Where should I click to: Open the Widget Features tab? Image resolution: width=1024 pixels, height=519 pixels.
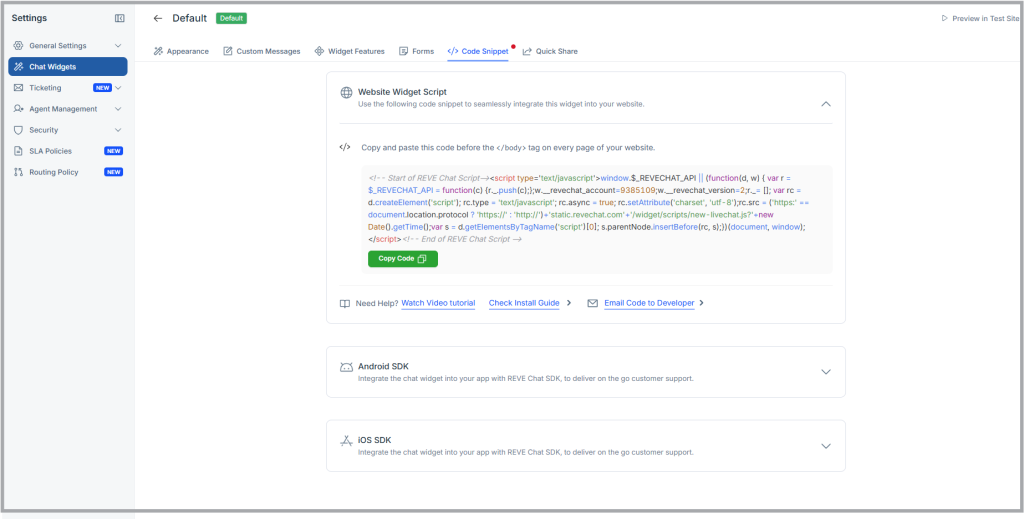pos(349,51)
